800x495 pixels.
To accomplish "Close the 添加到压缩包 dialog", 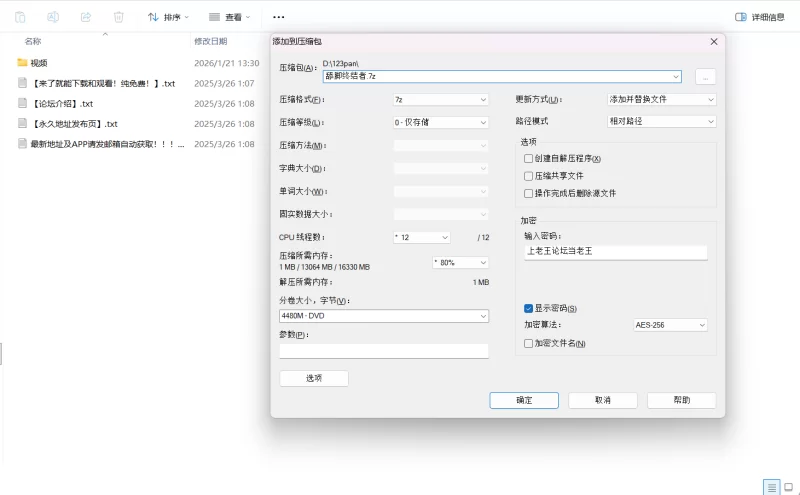I will tap(714, 41).
